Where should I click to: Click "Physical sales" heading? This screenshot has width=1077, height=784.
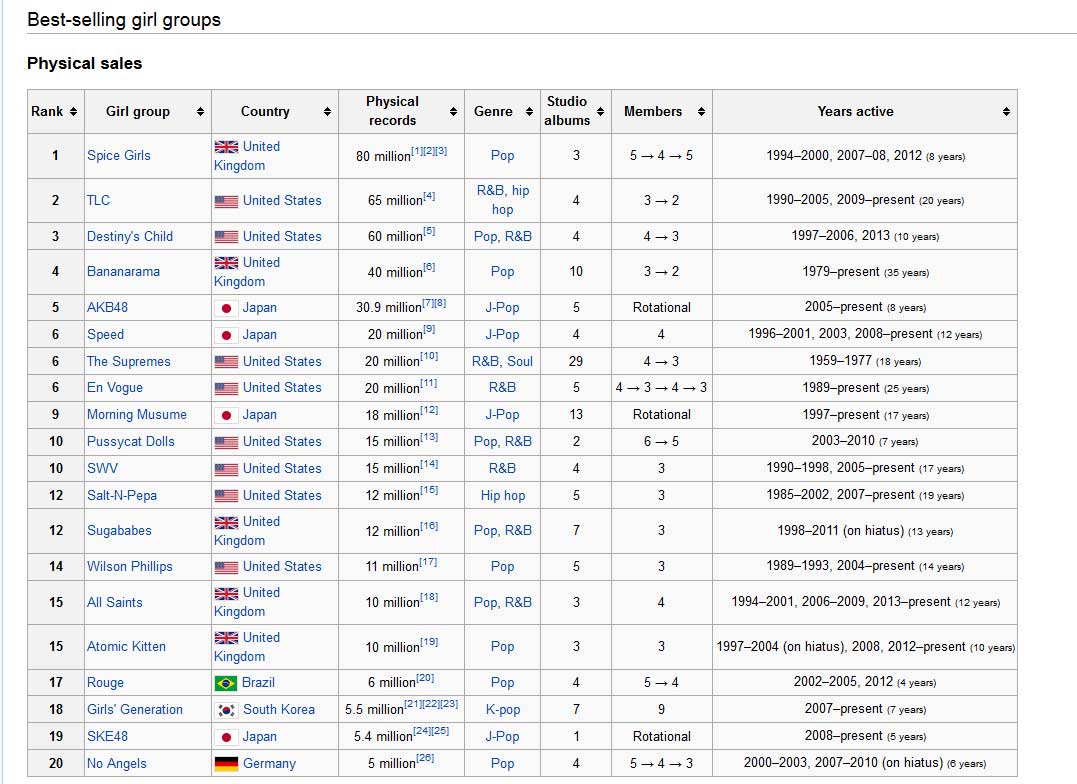(x=84, y=63)
